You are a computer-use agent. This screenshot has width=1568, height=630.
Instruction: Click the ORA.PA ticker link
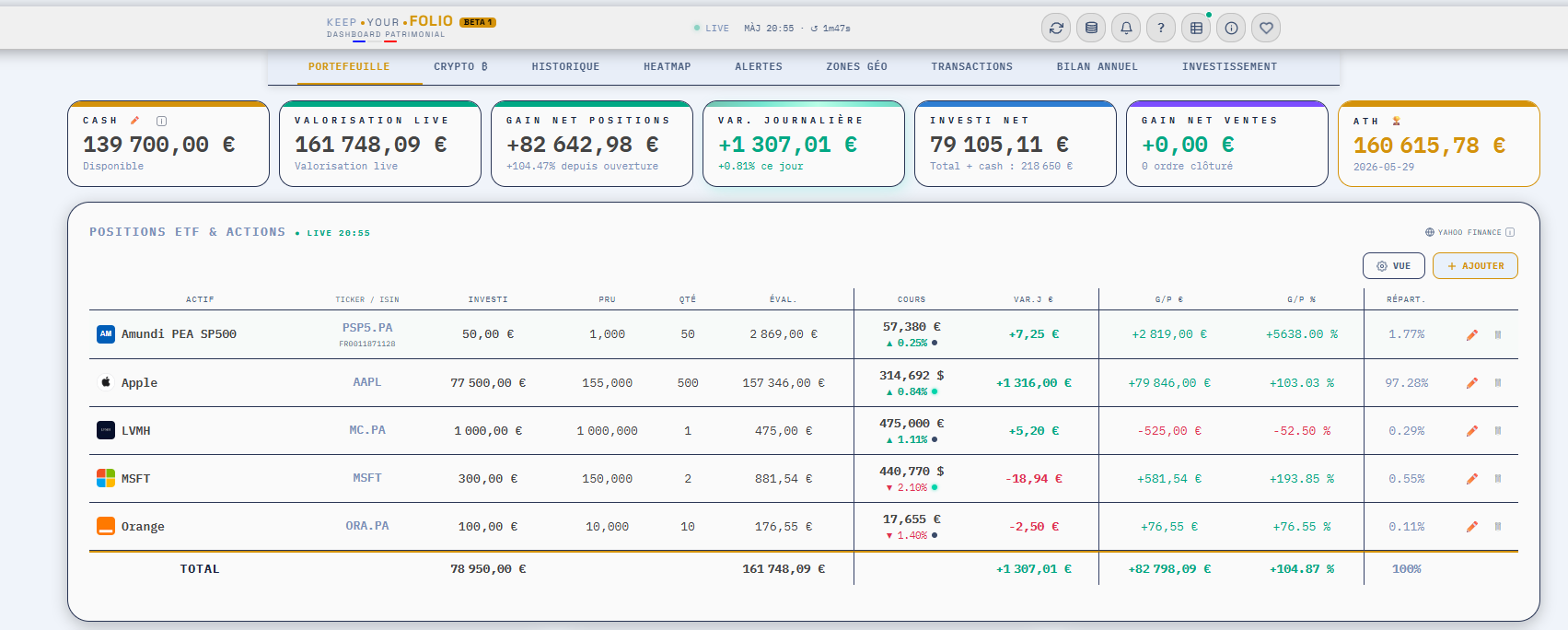(x=367, y=526)
